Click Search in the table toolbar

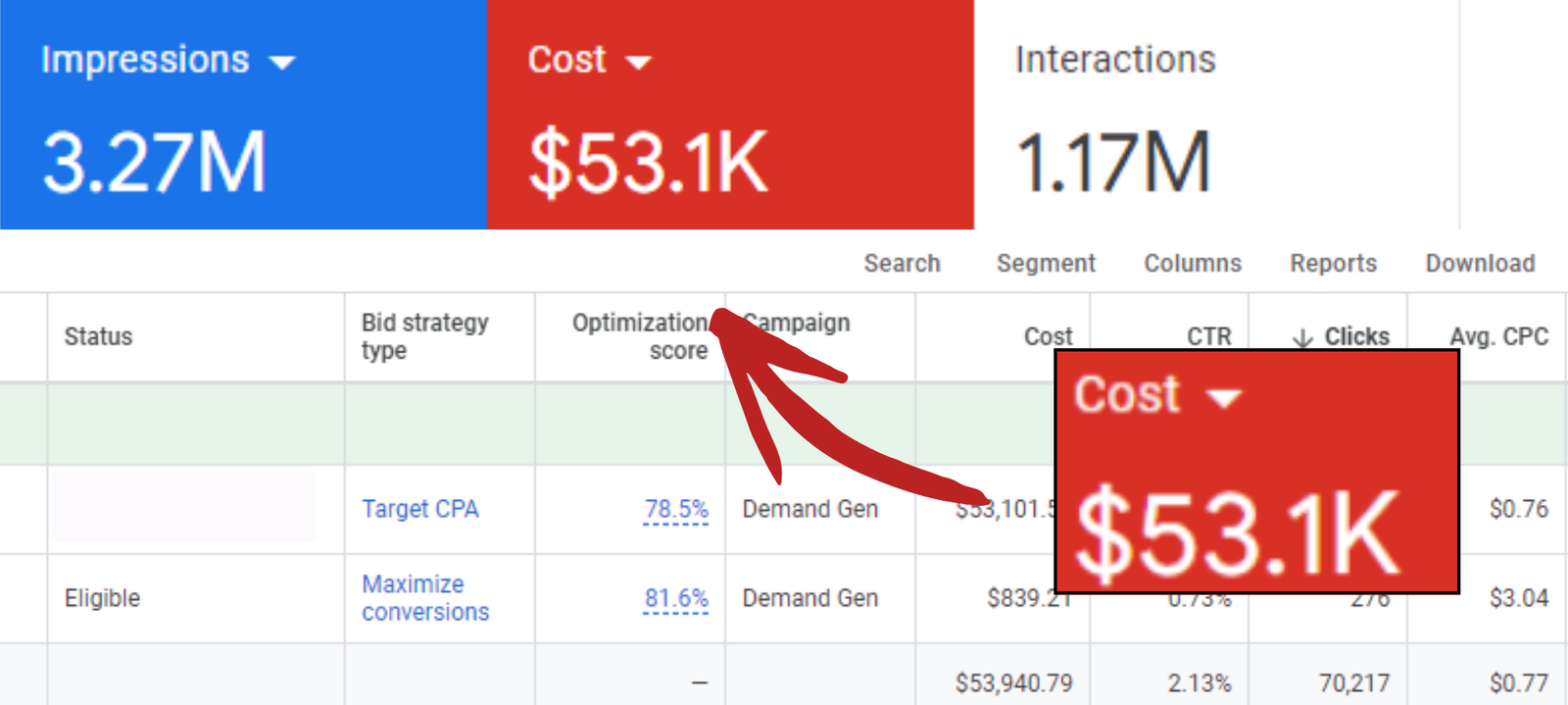(x=902, y=264)
